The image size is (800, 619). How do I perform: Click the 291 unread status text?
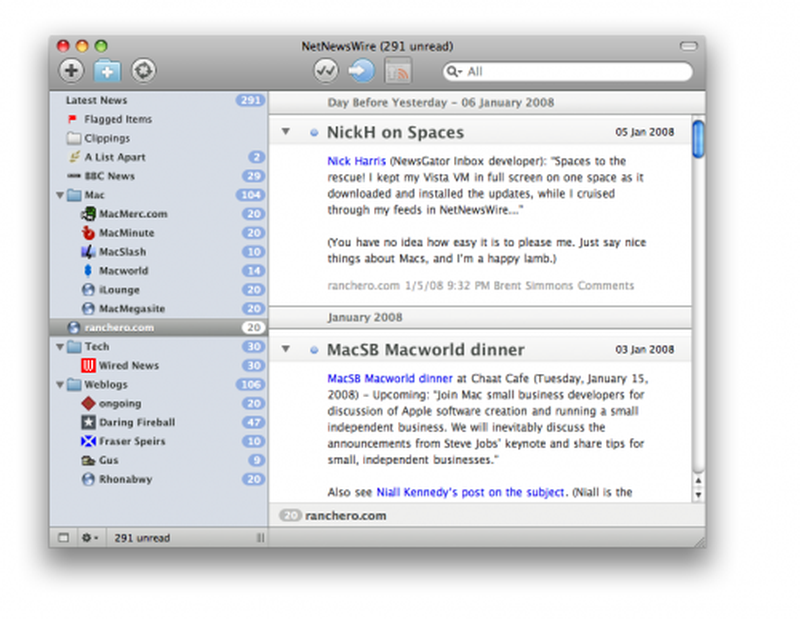point(142,538)
